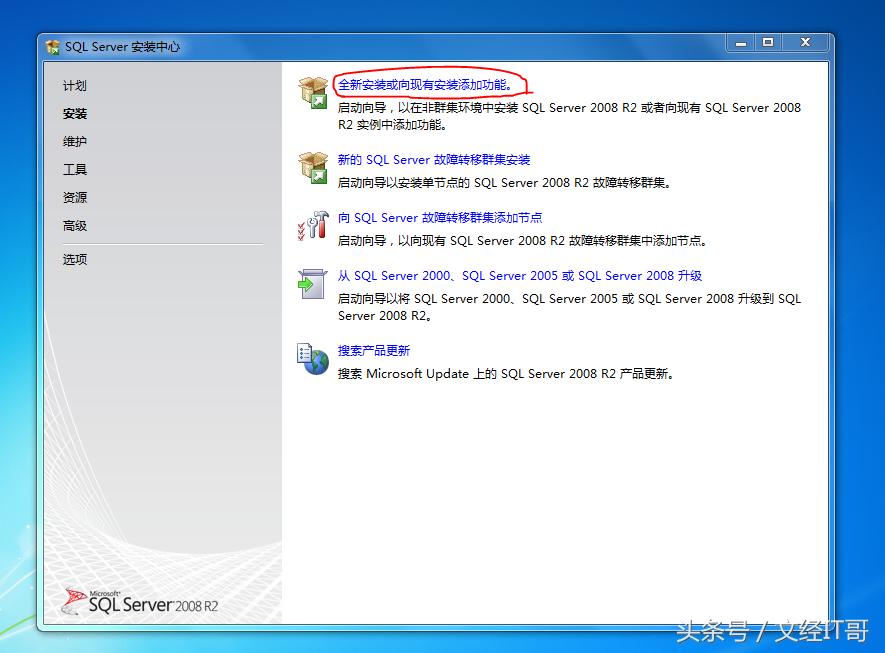Open the SQL Server upgrade wizard link
The image size is (885, 653).
point(516,275)
